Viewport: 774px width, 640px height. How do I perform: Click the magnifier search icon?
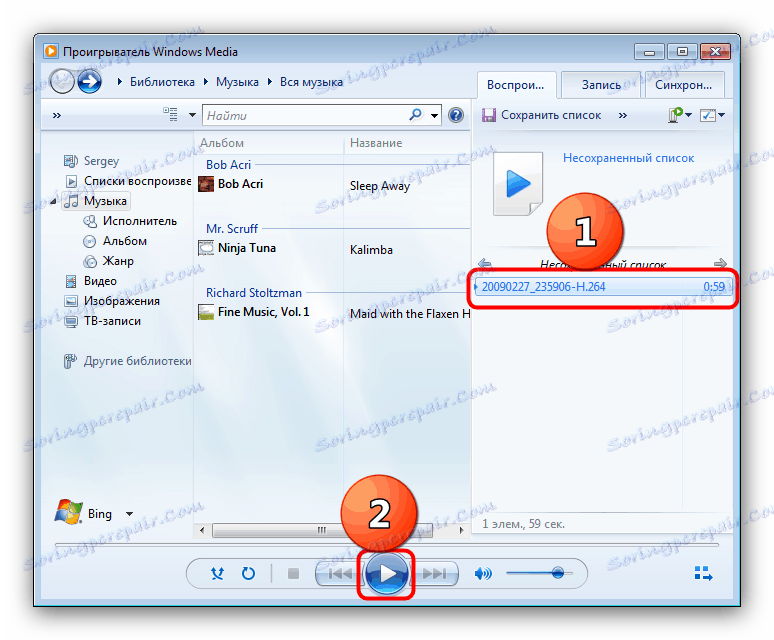(415, 115)
